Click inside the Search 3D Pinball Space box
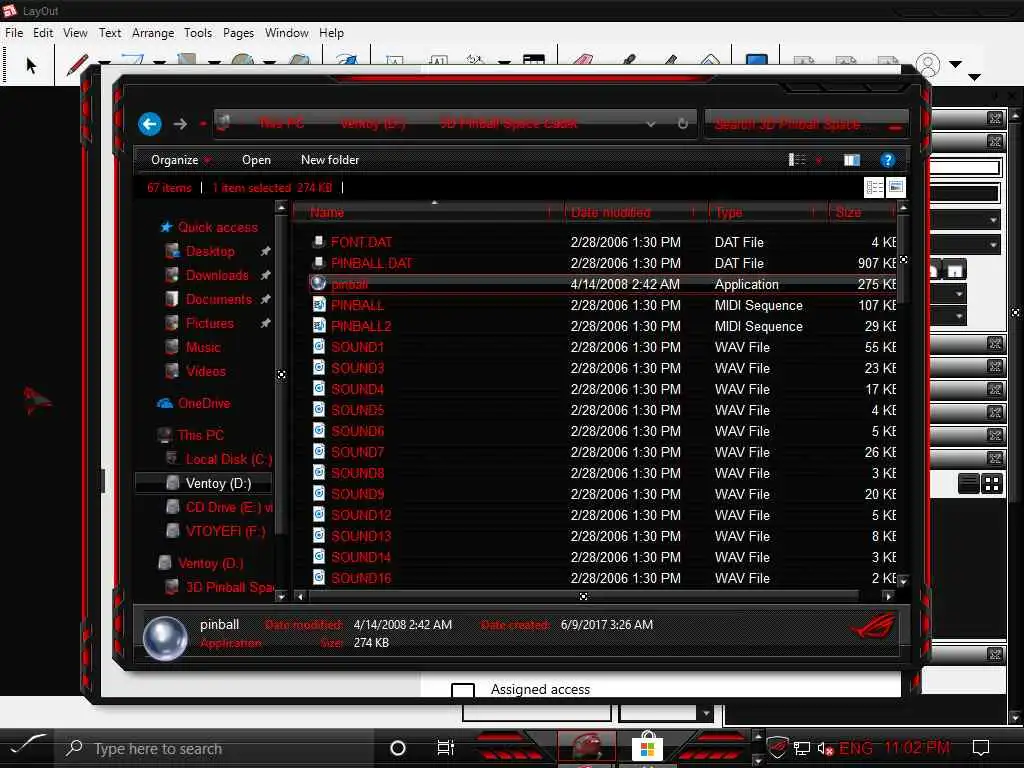Viewport: 1024px width, 768px height. point(805,123)
